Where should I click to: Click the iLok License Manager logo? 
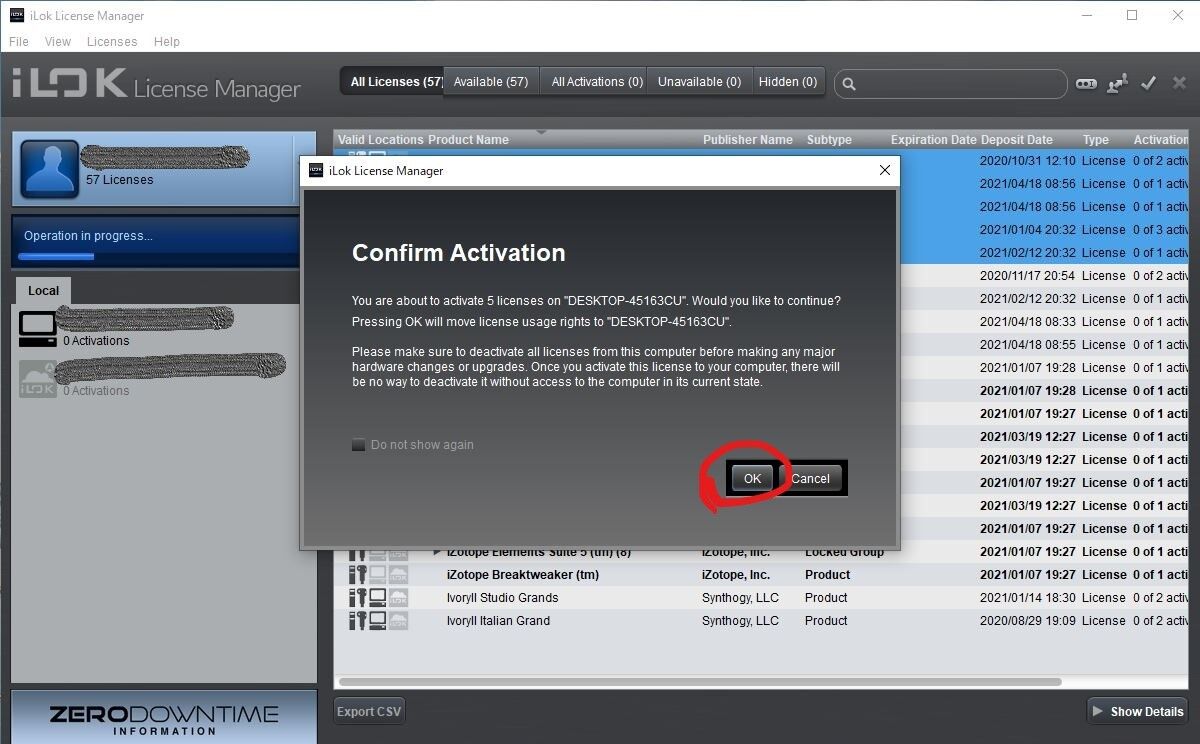click(157, 84)
